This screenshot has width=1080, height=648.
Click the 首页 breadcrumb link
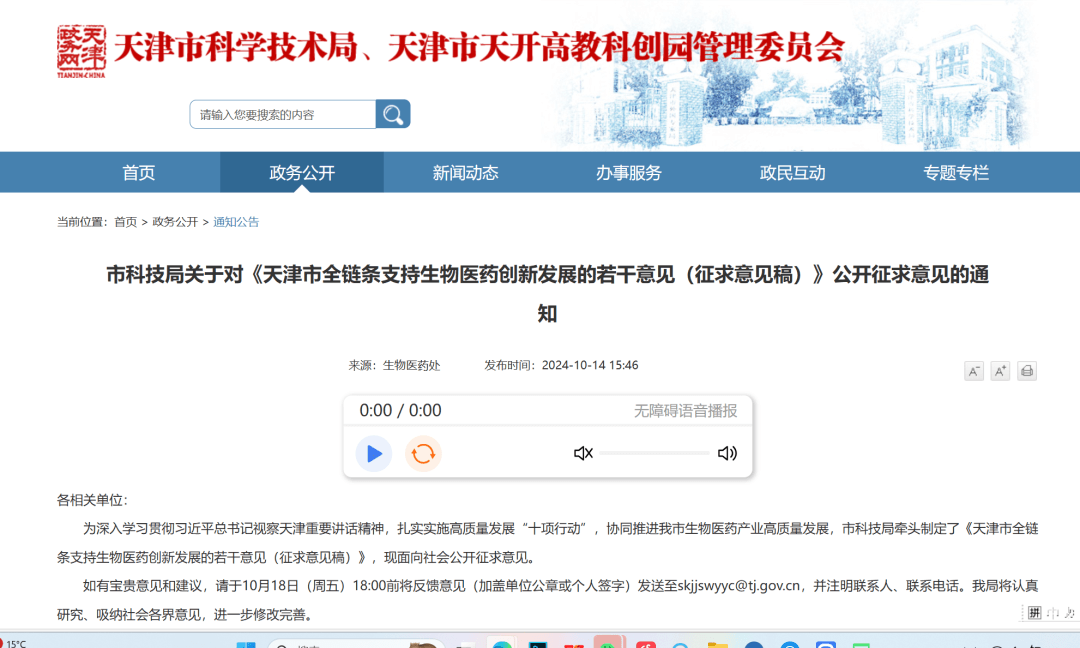pos(125,222)
